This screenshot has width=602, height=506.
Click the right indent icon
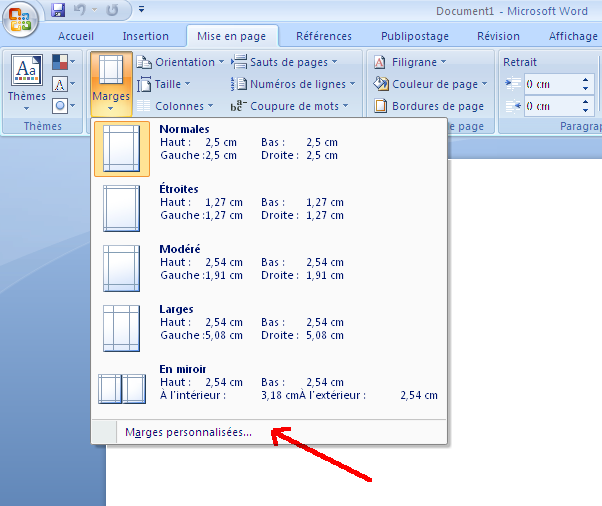click(x=513, y=106)
